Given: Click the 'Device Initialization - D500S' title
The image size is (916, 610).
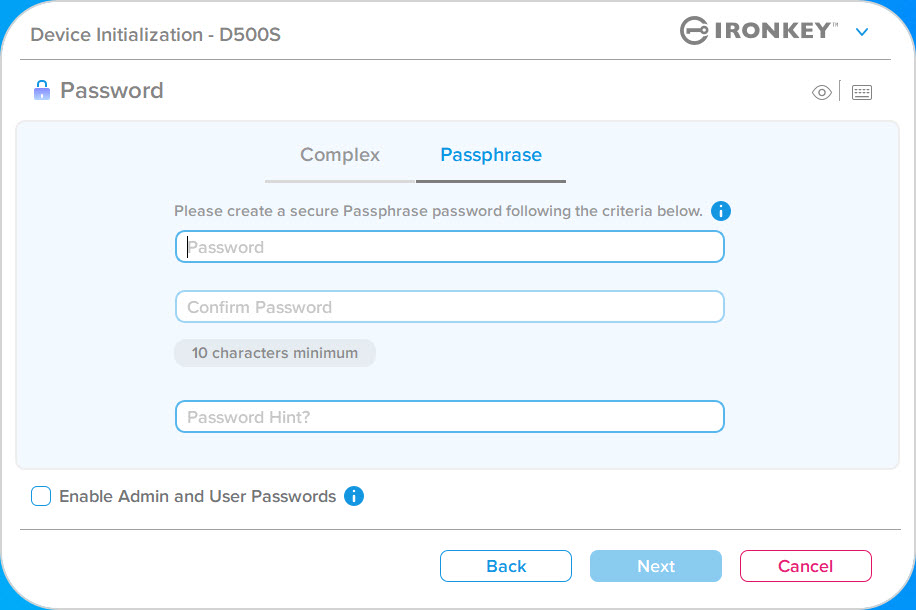Looking at the screenshot, I should pos(155,34).
